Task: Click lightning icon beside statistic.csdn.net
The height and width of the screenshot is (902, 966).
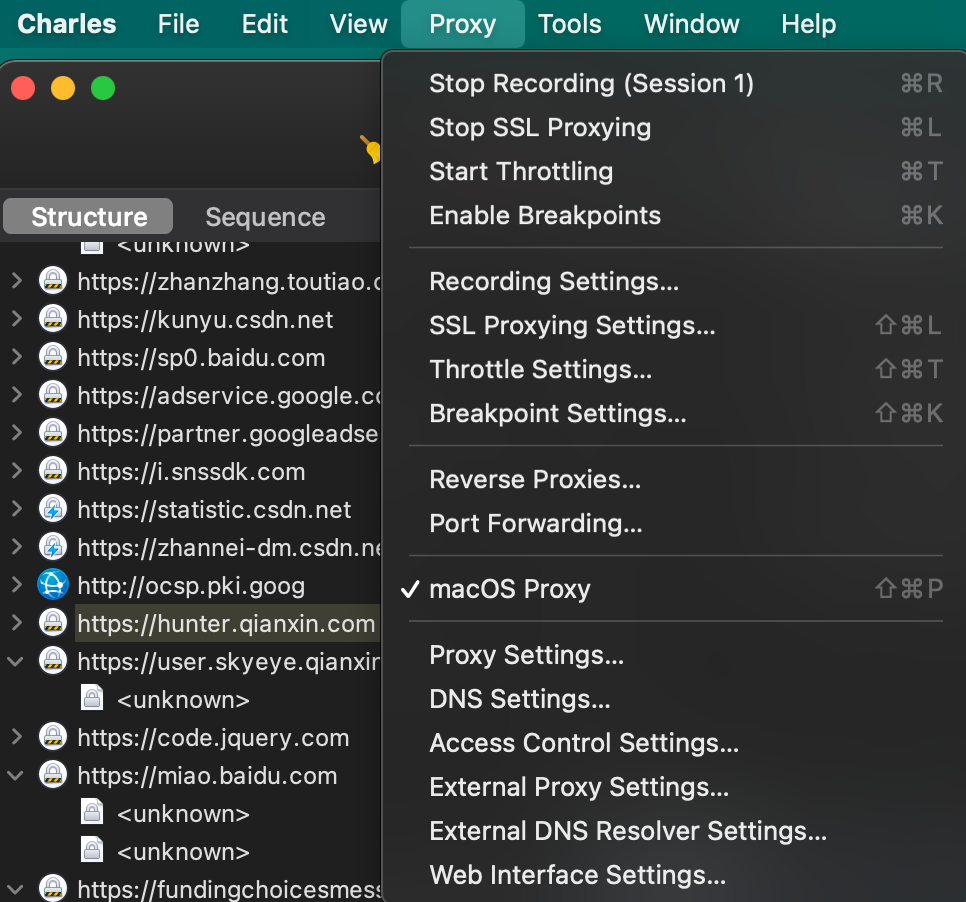Action: (x=53, y=510)
